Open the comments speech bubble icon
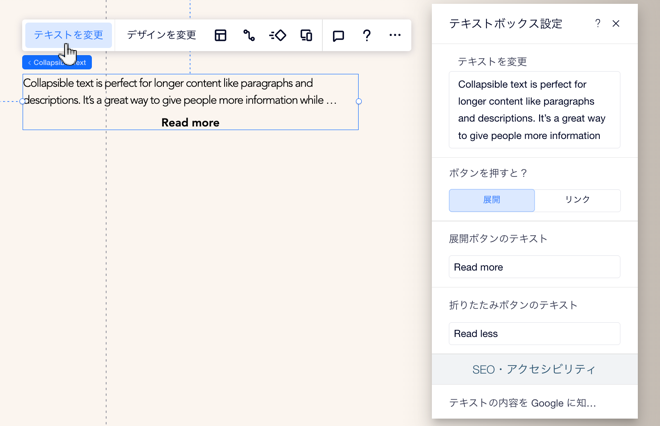Image resolution: width=660 pixels, height=426 pixels. (x=338, y=36)
